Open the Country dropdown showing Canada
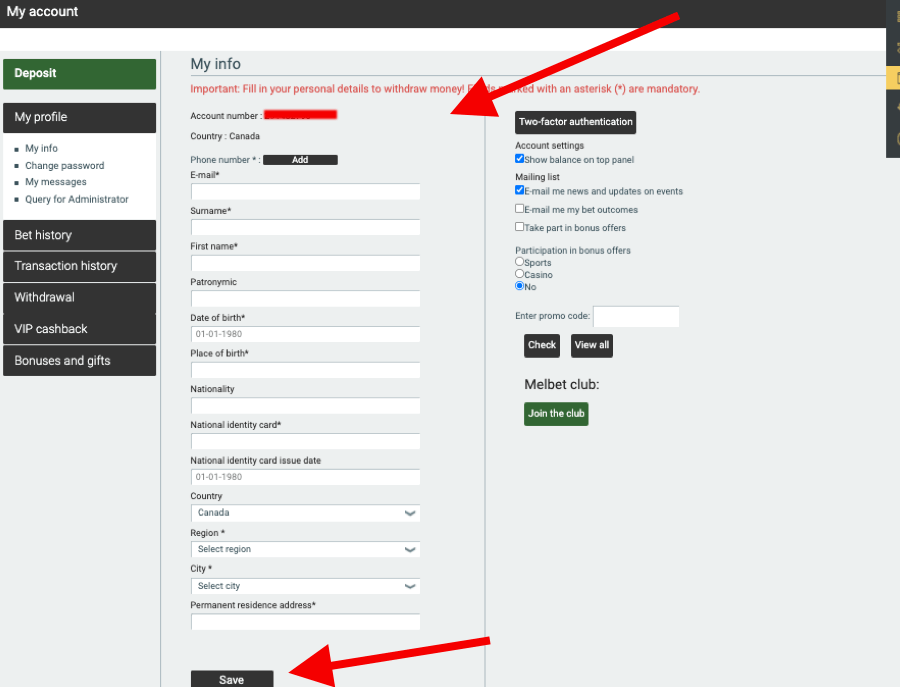 [305, 513]
